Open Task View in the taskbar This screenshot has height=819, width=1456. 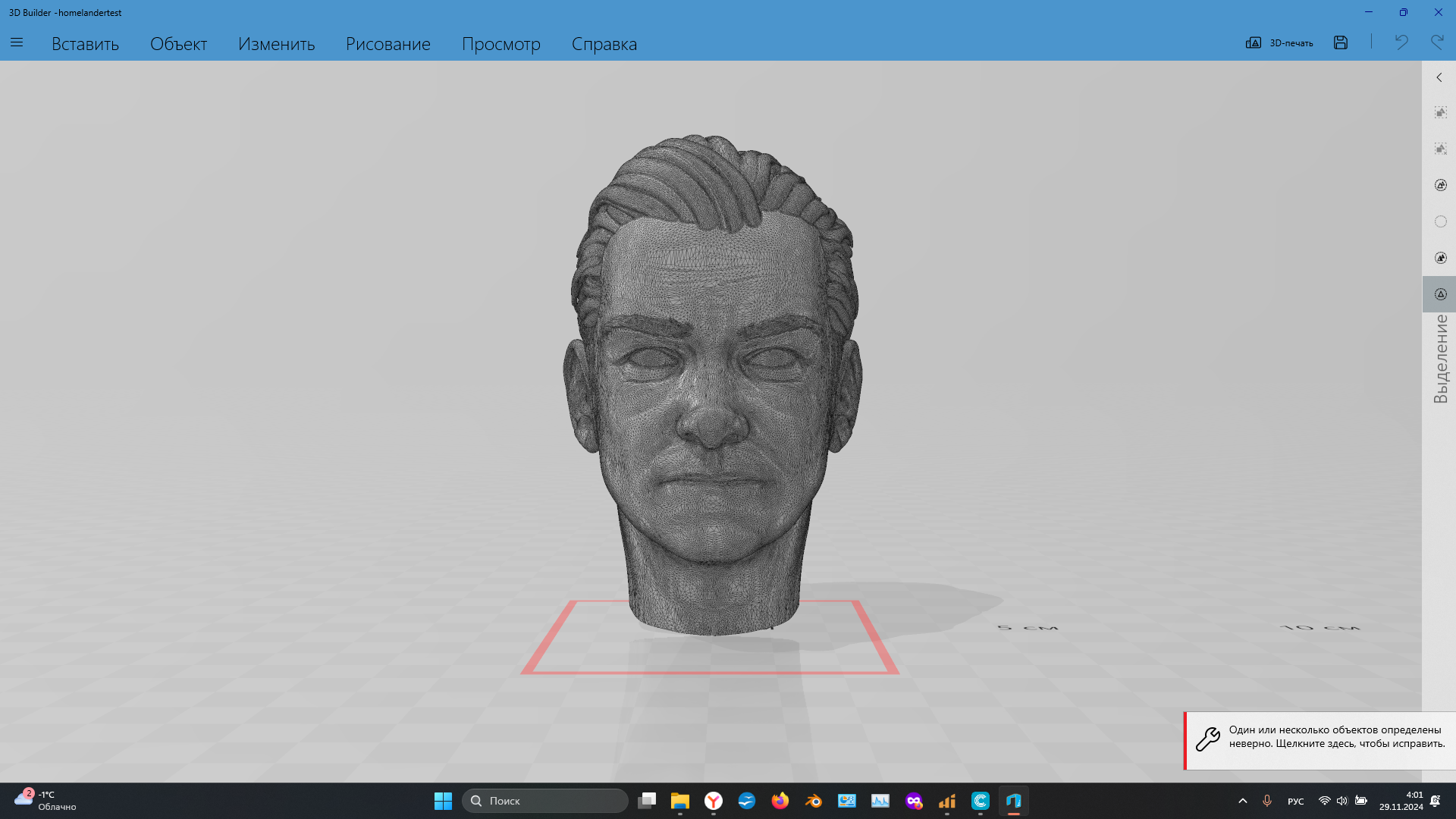point(647,801)
